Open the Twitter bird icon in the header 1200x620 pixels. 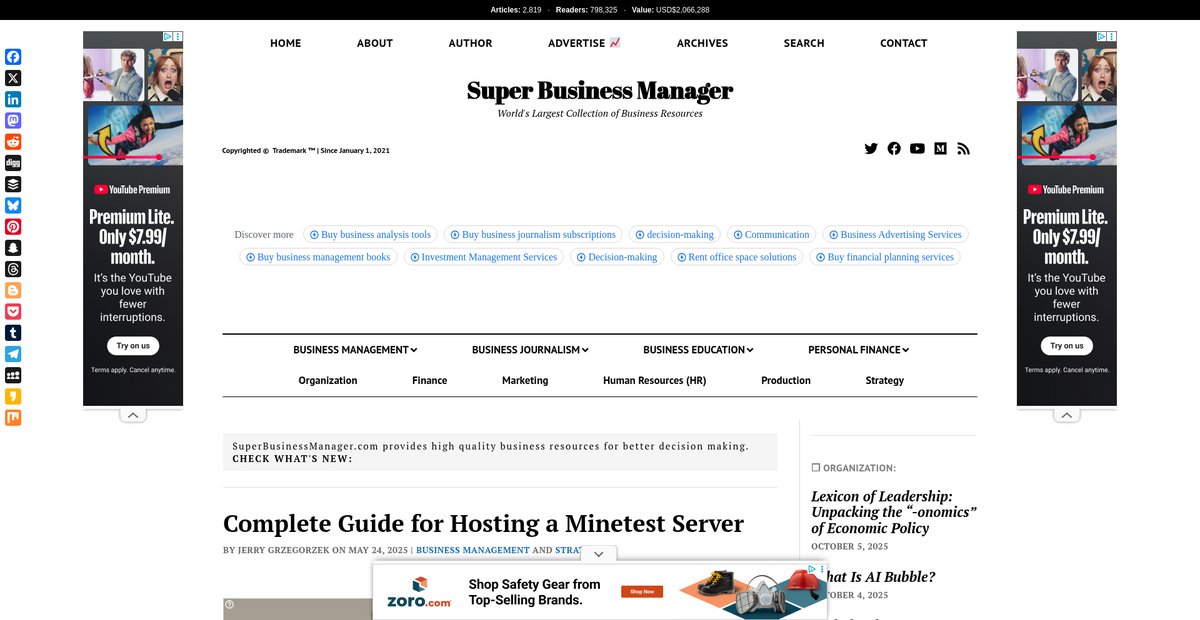[x=871, y=148]
